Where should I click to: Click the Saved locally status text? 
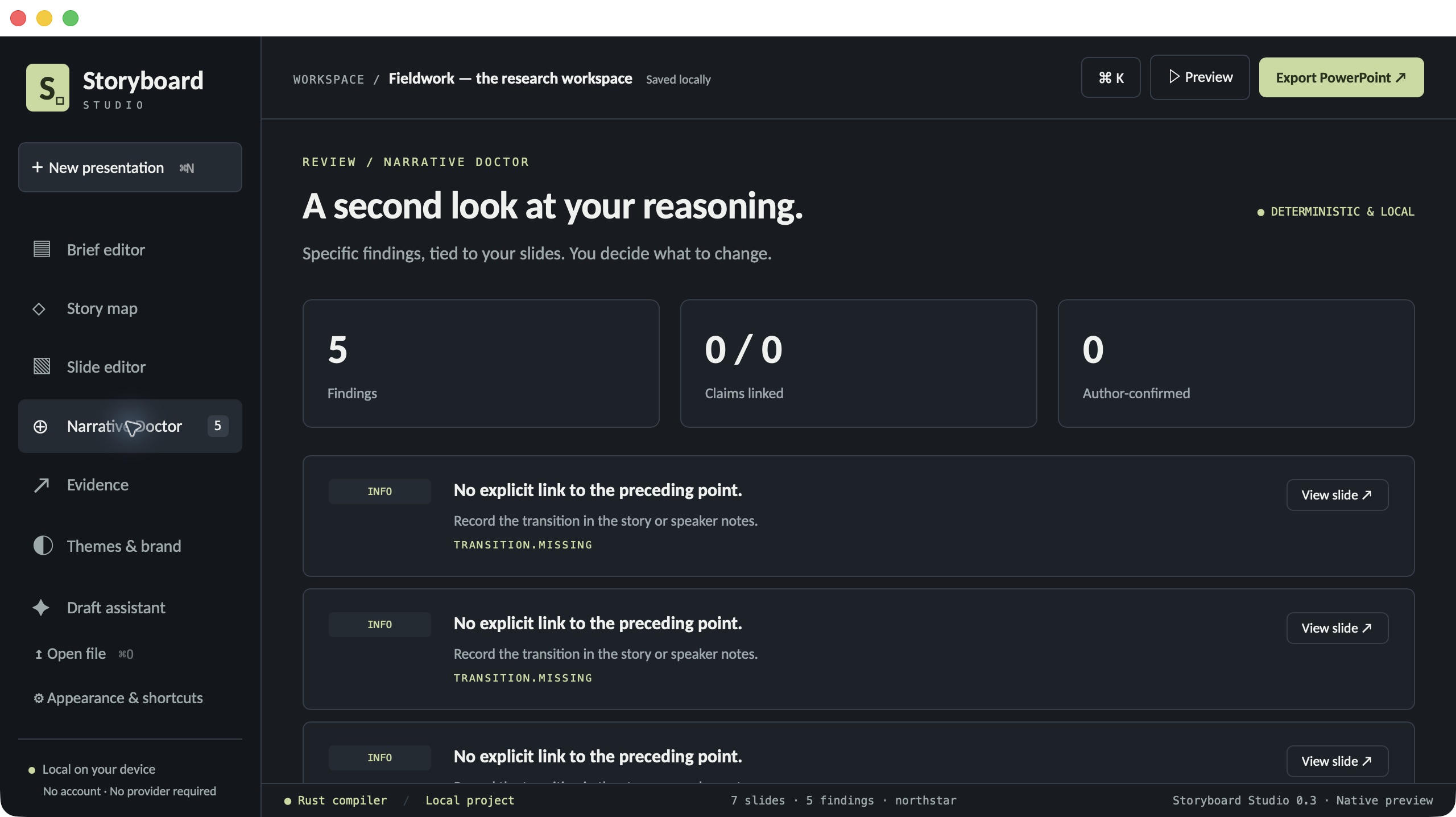click(678, 79)
